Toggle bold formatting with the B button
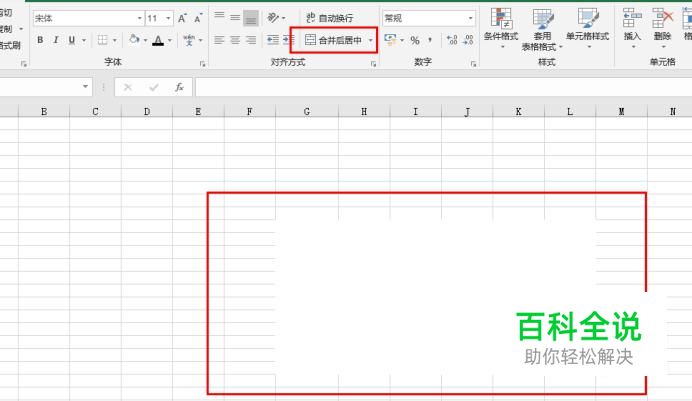The height and width of the screenshot is (401, 692). pyautogui.click(x=40, y=40)
